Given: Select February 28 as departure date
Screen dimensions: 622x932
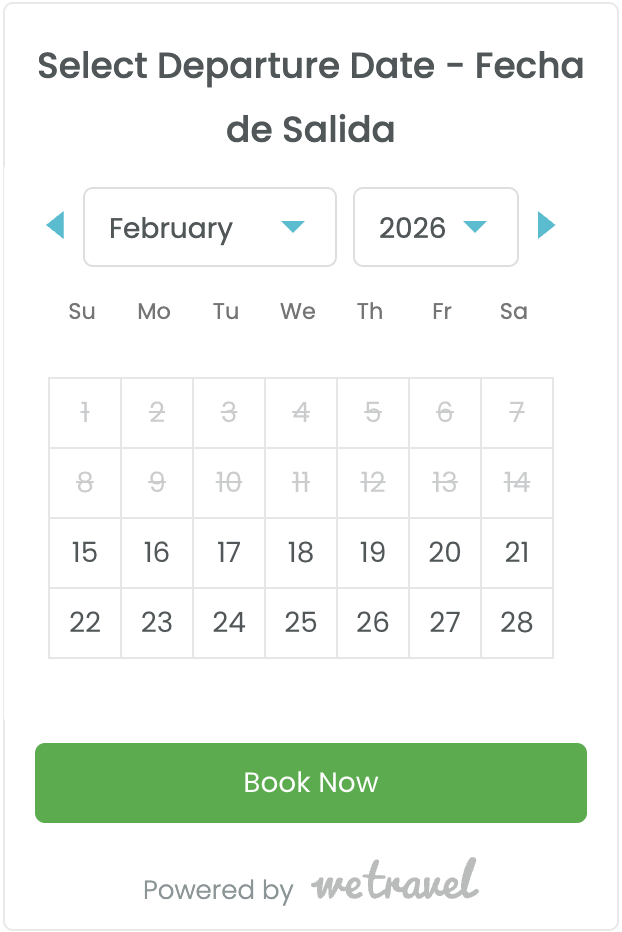Looking at the screenshot, I should pyautogui.click(x=517, y=623).
